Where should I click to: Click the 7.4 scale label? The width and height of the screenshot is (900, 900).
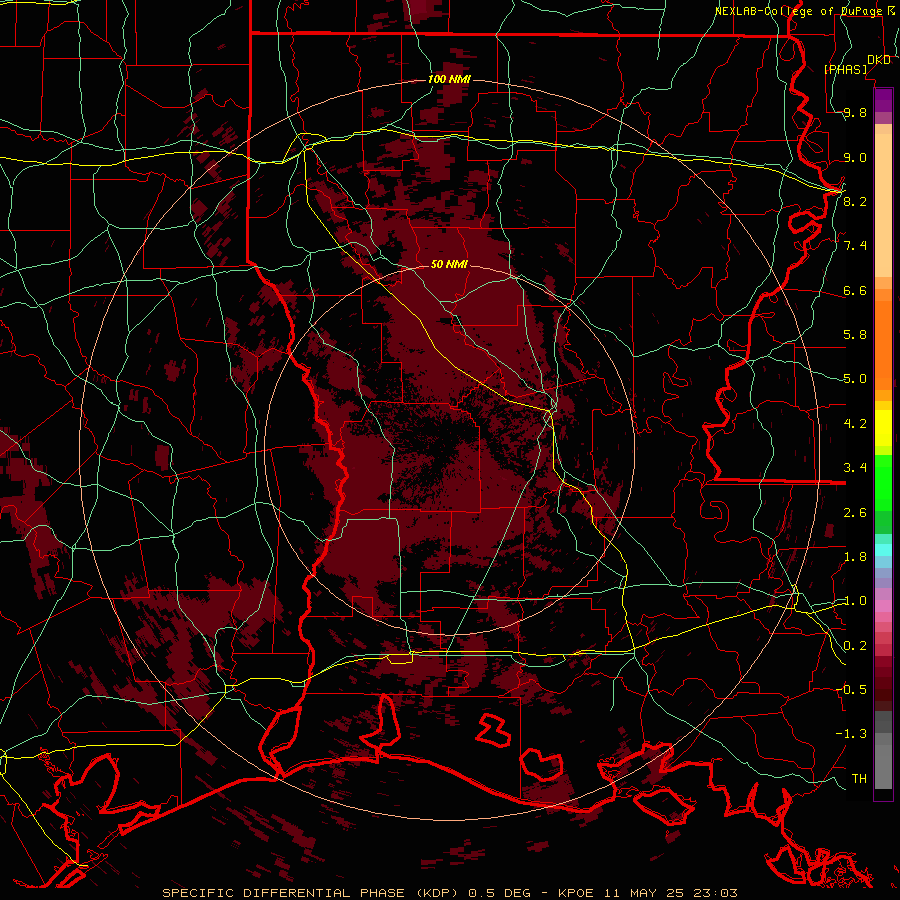(x=855, y=246)
